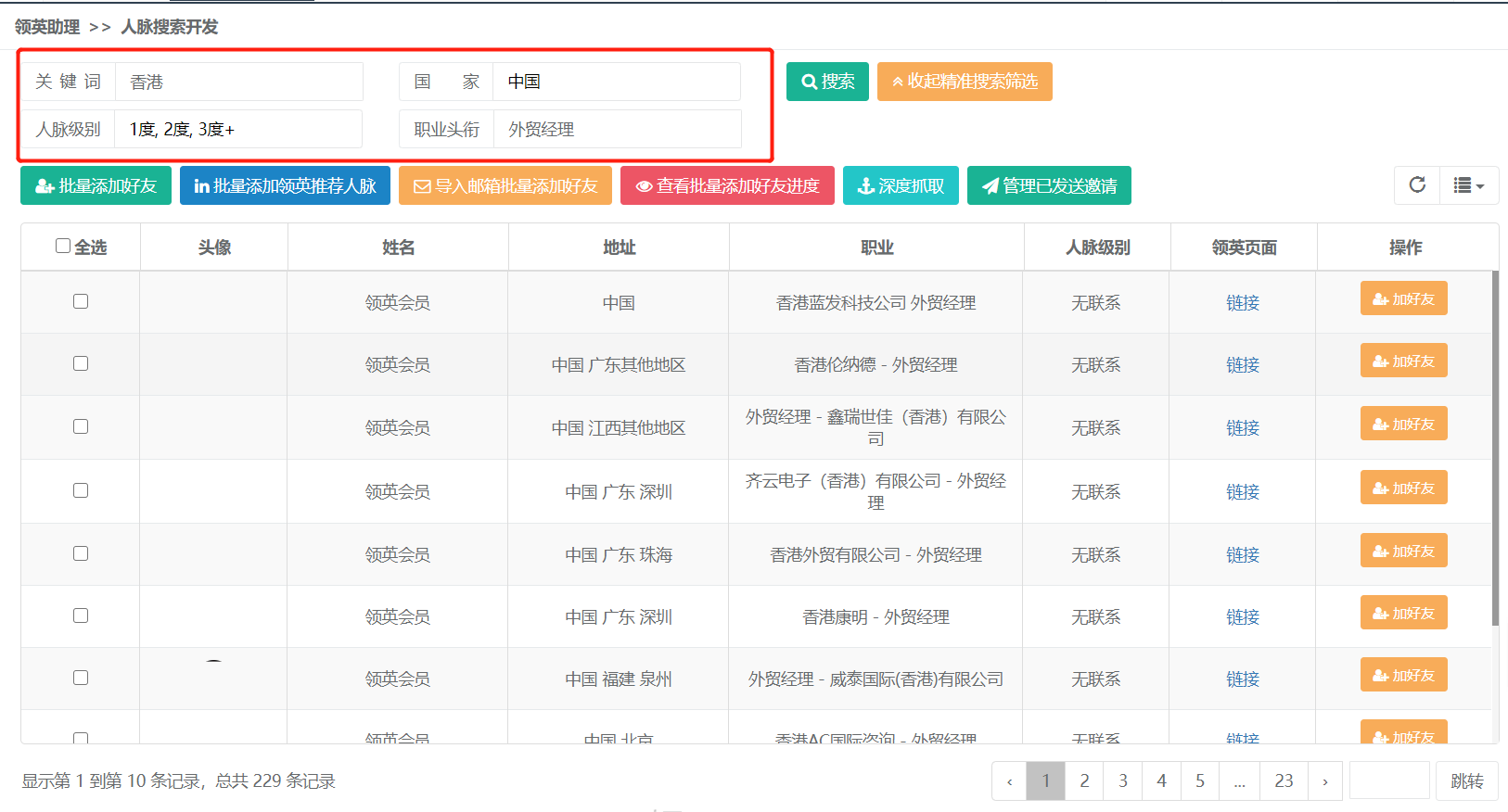Click the address cell 中国 福建 泉州
This screenshot has width=1508, height=812.
(x=619, y=679)
